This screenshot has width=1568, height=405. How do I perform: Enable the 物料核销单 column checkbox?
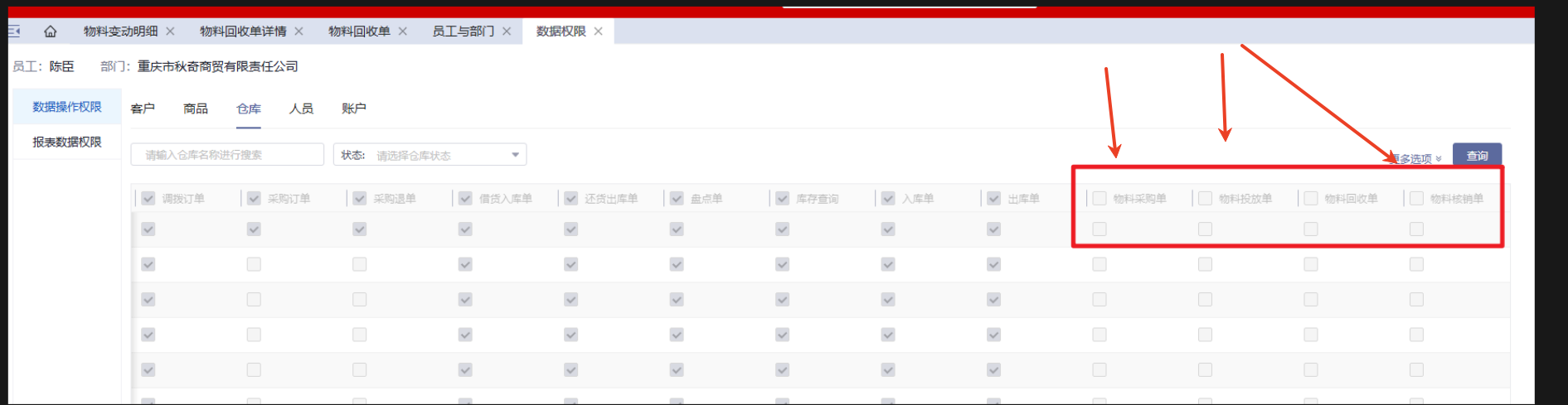click(1416, 199)
